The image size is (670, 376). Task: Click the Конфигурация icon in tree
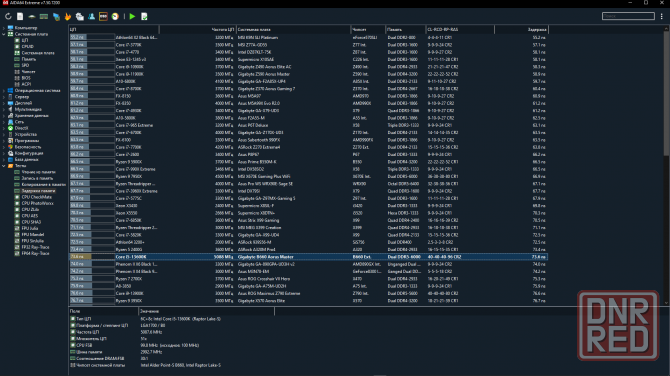click(11, 153)
